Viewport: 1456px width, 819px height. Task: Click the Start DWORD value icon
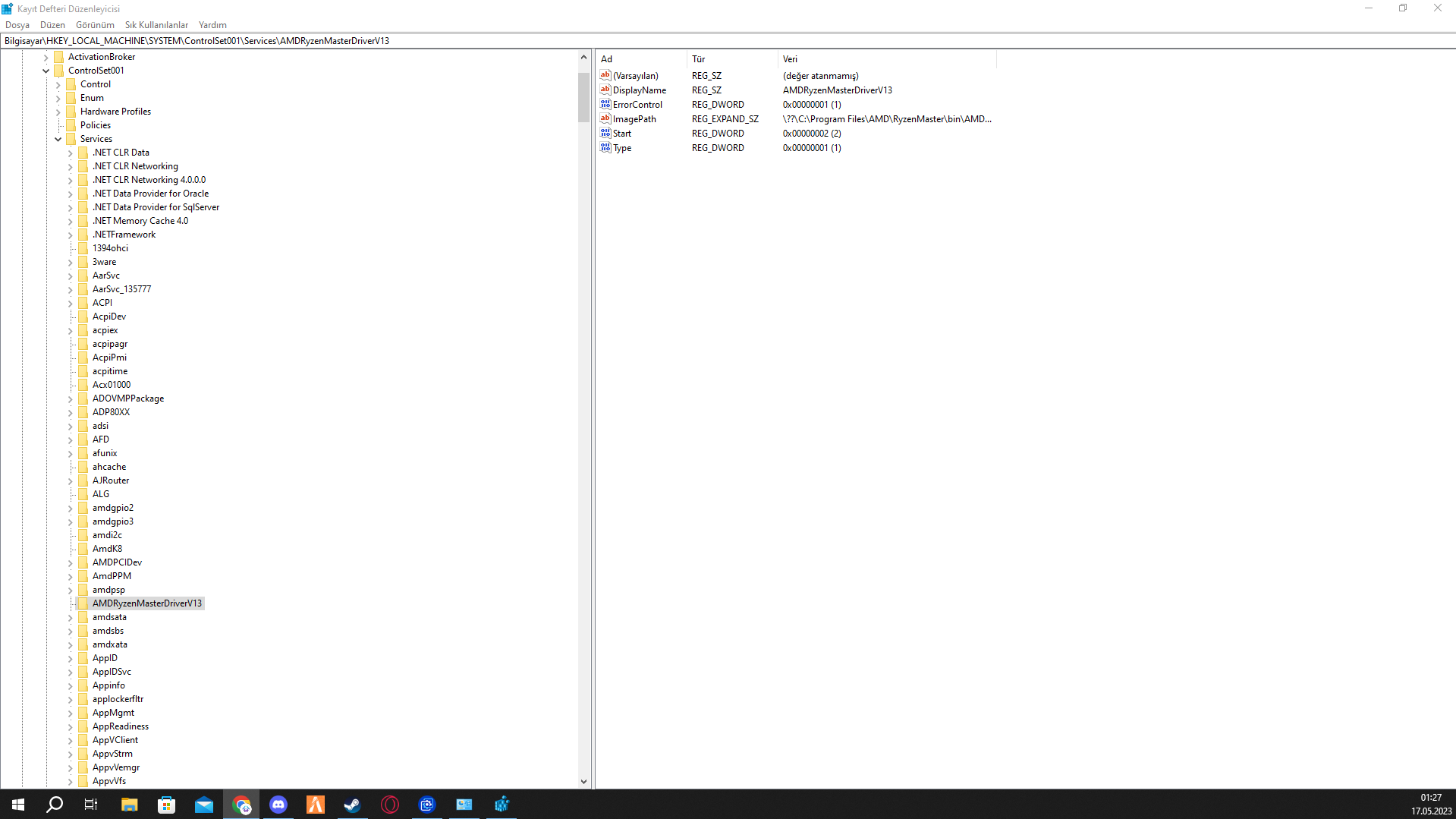605,133
